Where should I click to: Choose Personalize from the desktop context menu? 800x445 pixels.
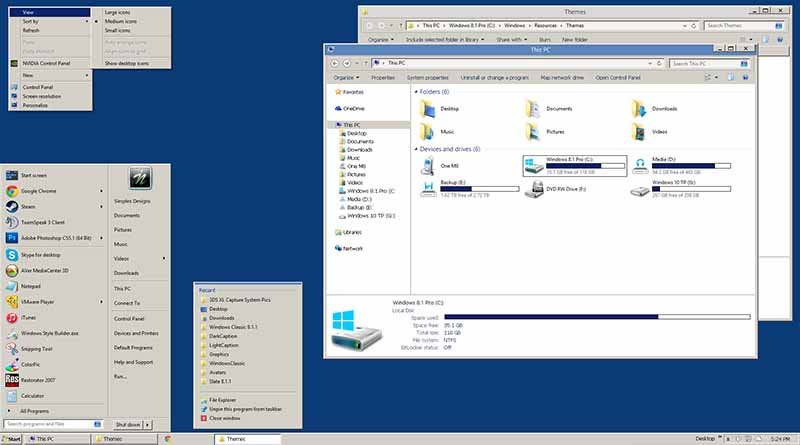(x=35, y=104)
